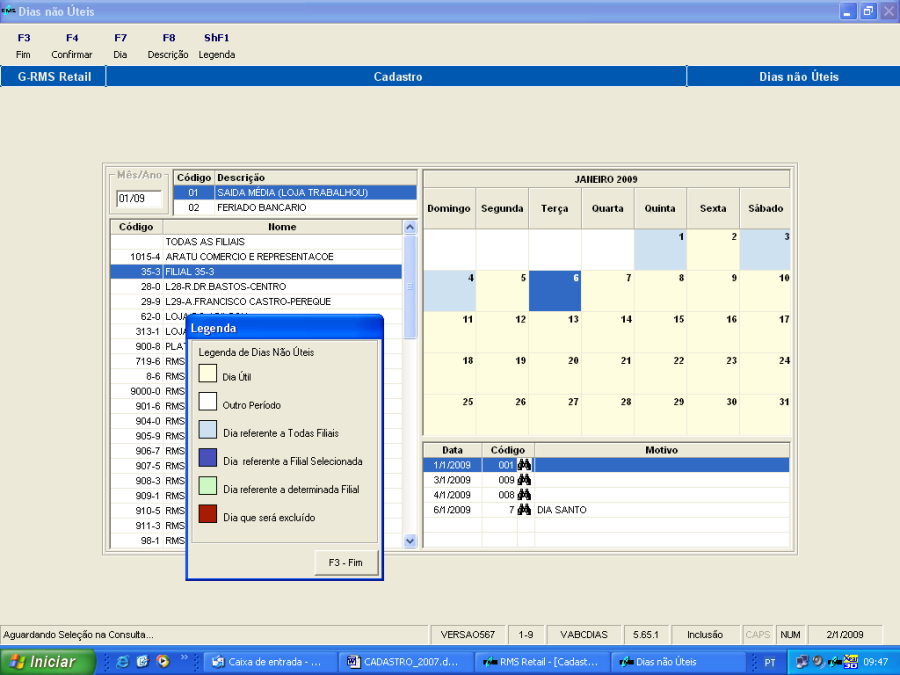Click the Descrição column header
Screen dimensions: 900x675
point(315,178)
